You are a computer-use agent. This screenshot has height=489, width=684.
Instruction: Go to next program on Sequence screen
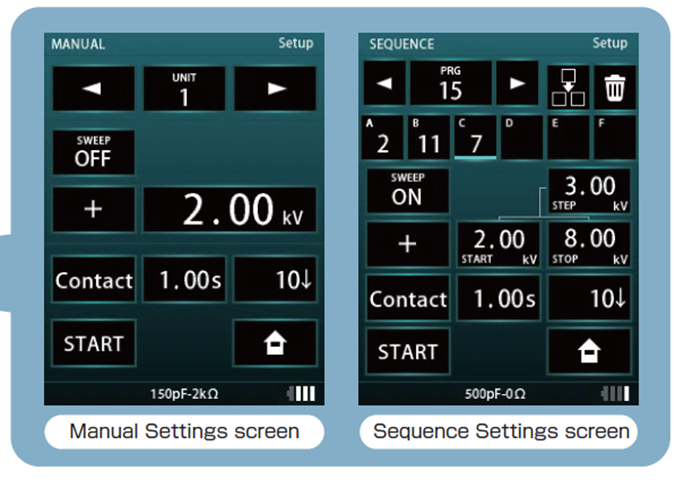click(x=517, y=83)
